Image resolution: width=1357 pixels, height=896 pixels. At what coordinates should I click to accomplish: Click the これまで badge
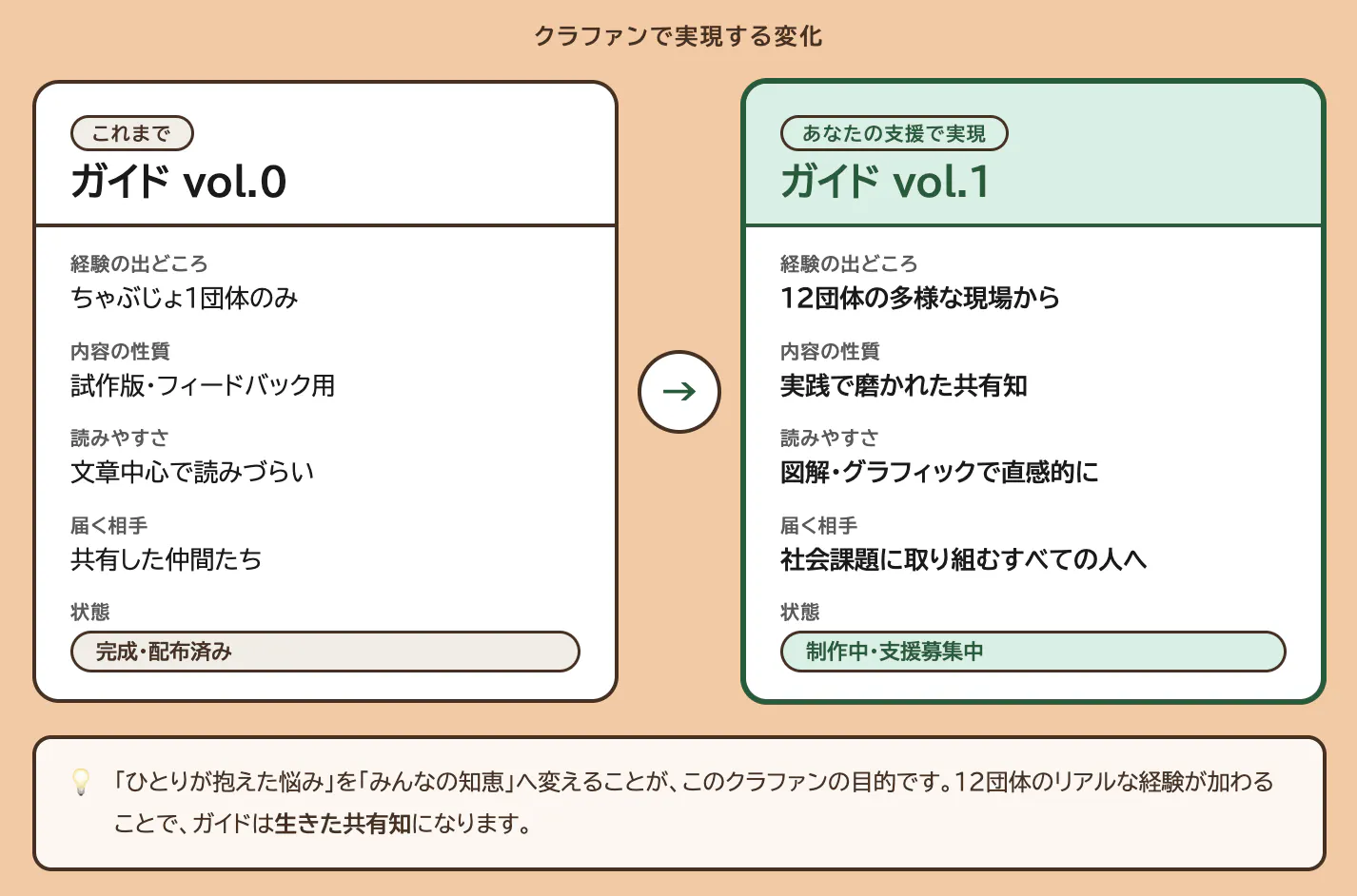click(132, 134)
